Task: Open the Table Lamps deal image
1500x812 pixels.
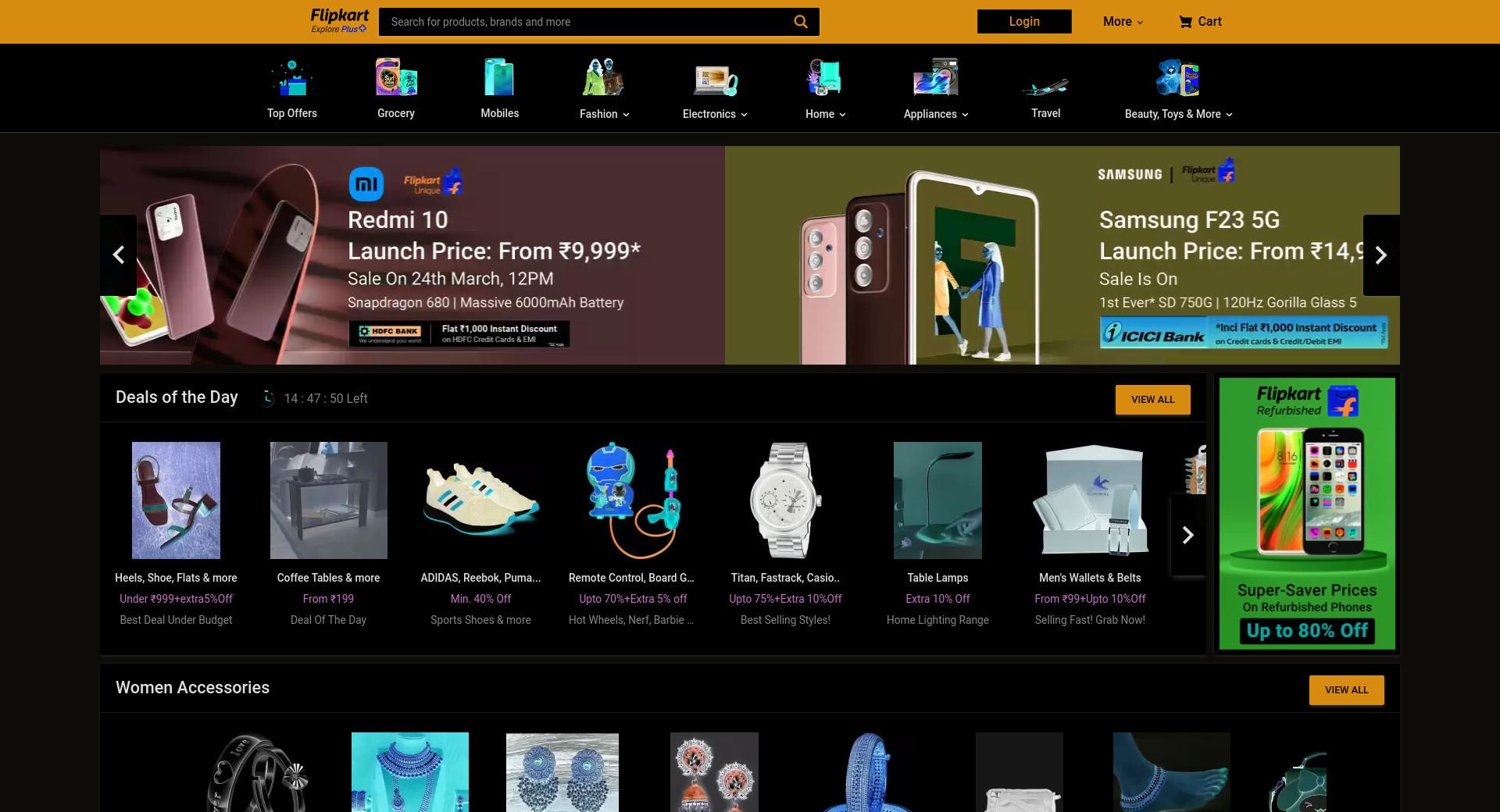Action: coord(937,500)
